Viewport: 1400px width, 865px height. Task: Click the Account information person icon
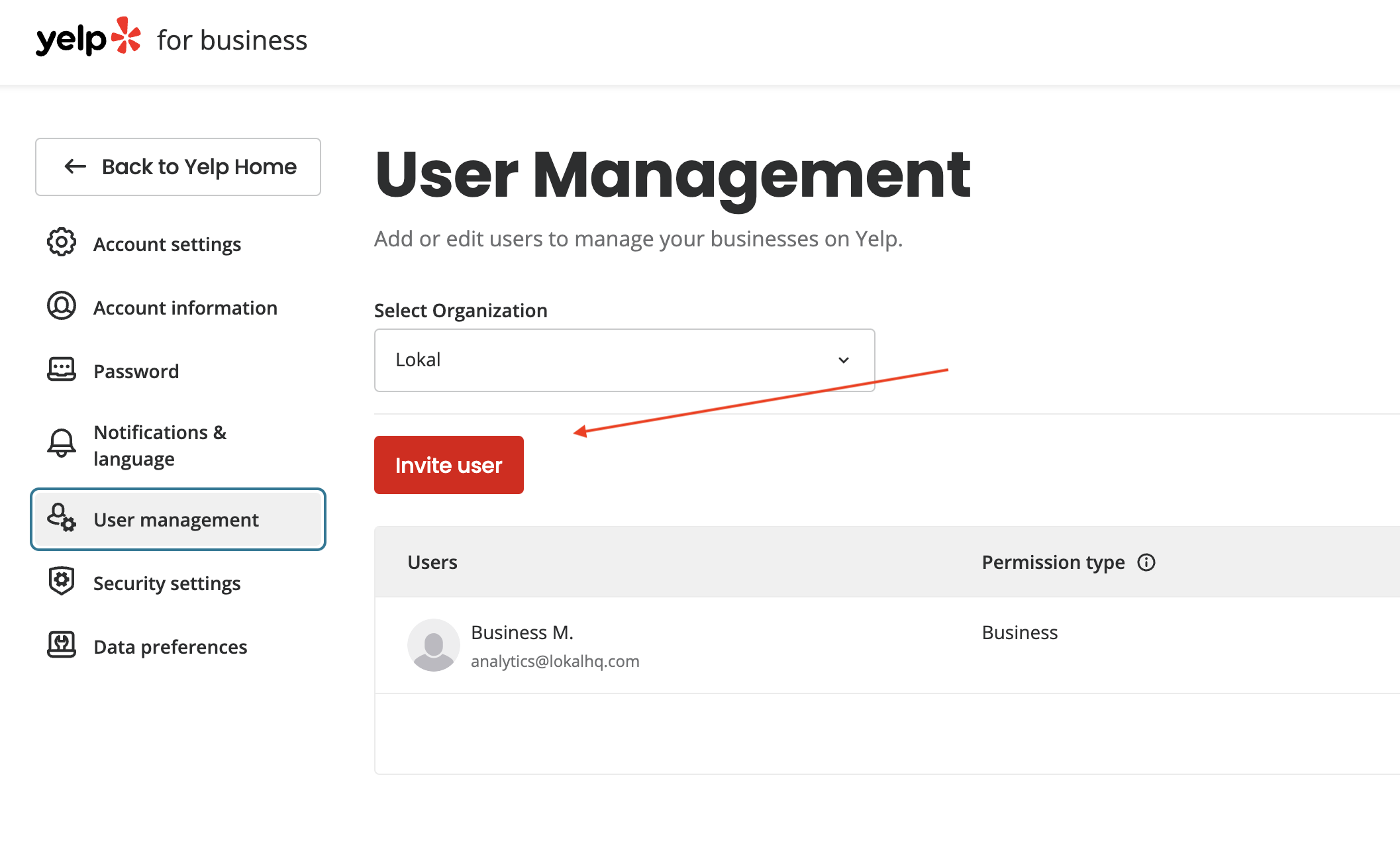click(62, 306)
